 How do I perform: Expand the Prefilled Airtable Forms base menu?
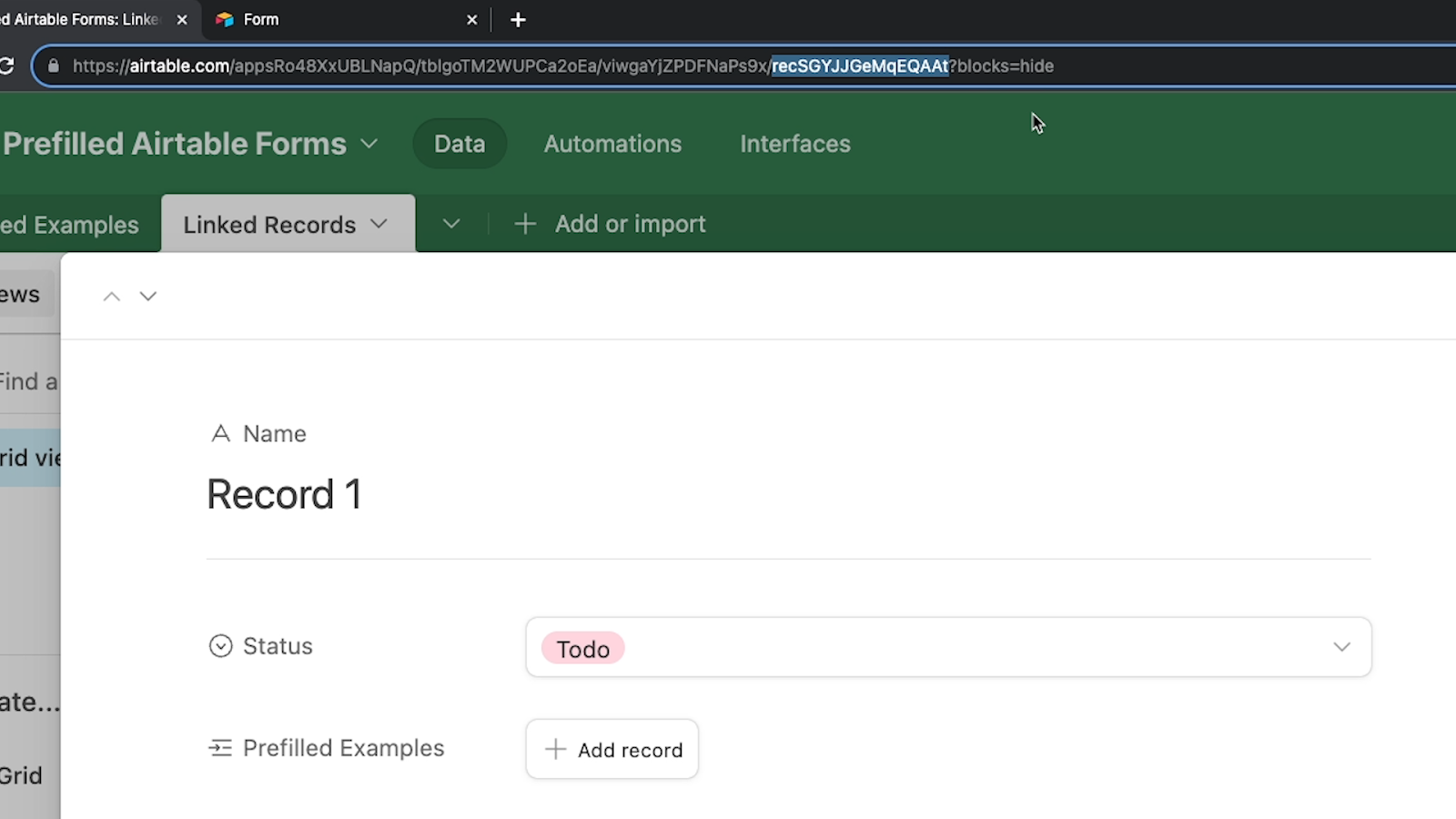(369, 144)
